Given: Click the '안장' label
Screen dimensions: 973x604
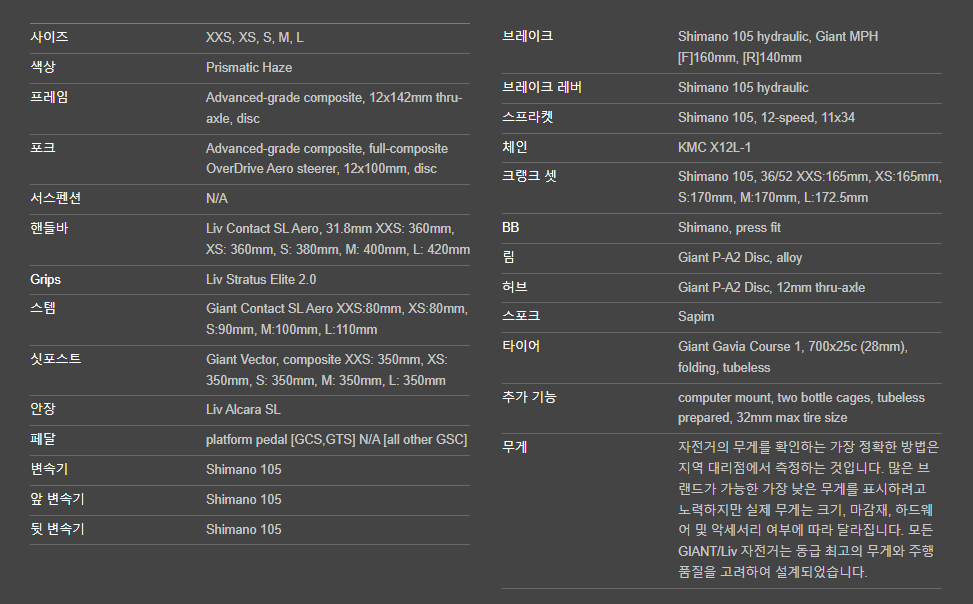Looking at the screenshot, I should pyautogui.click(x=43, y=409).
